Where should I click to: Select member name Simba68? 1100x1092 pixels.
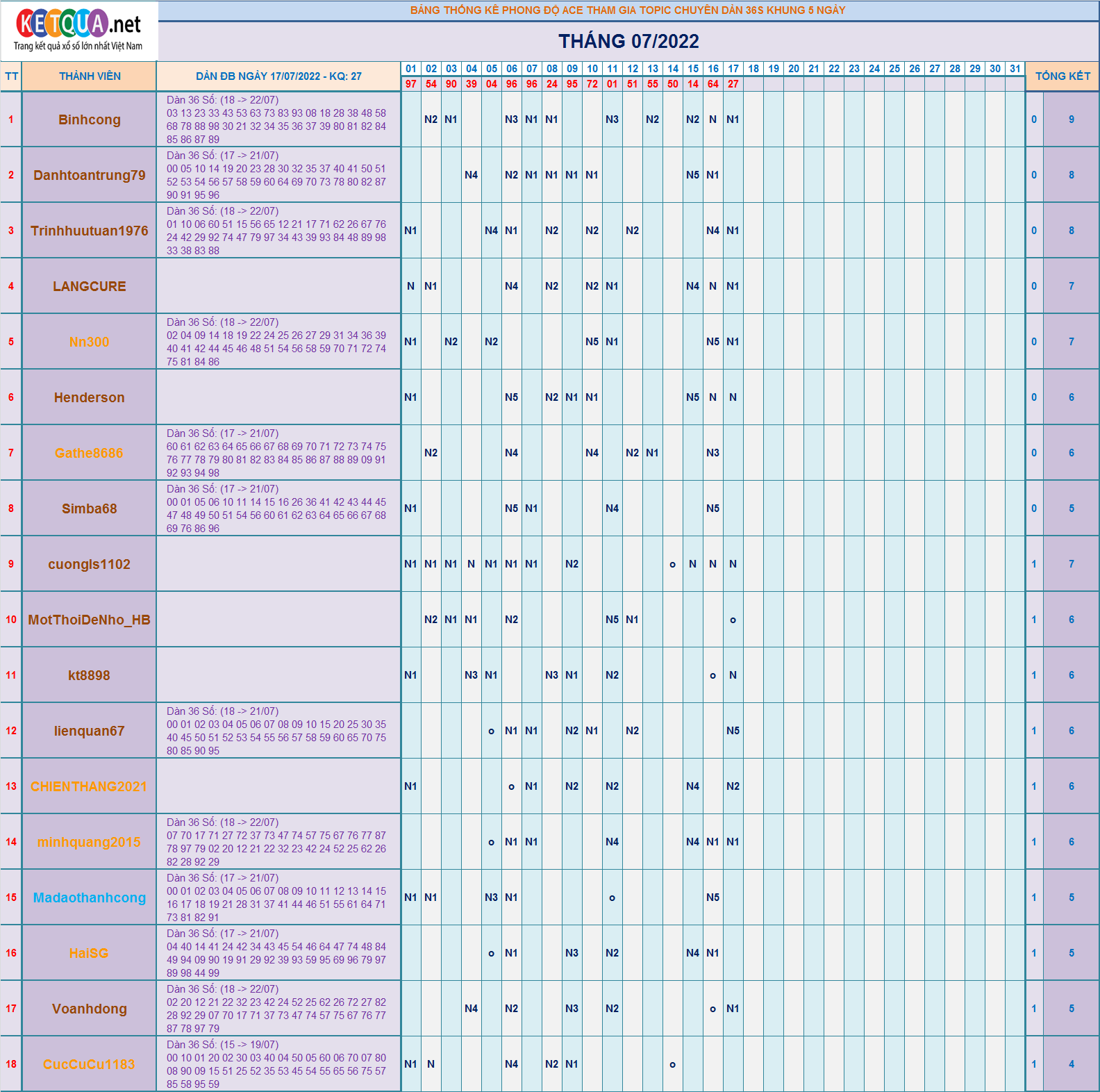[x=90, y=508]
